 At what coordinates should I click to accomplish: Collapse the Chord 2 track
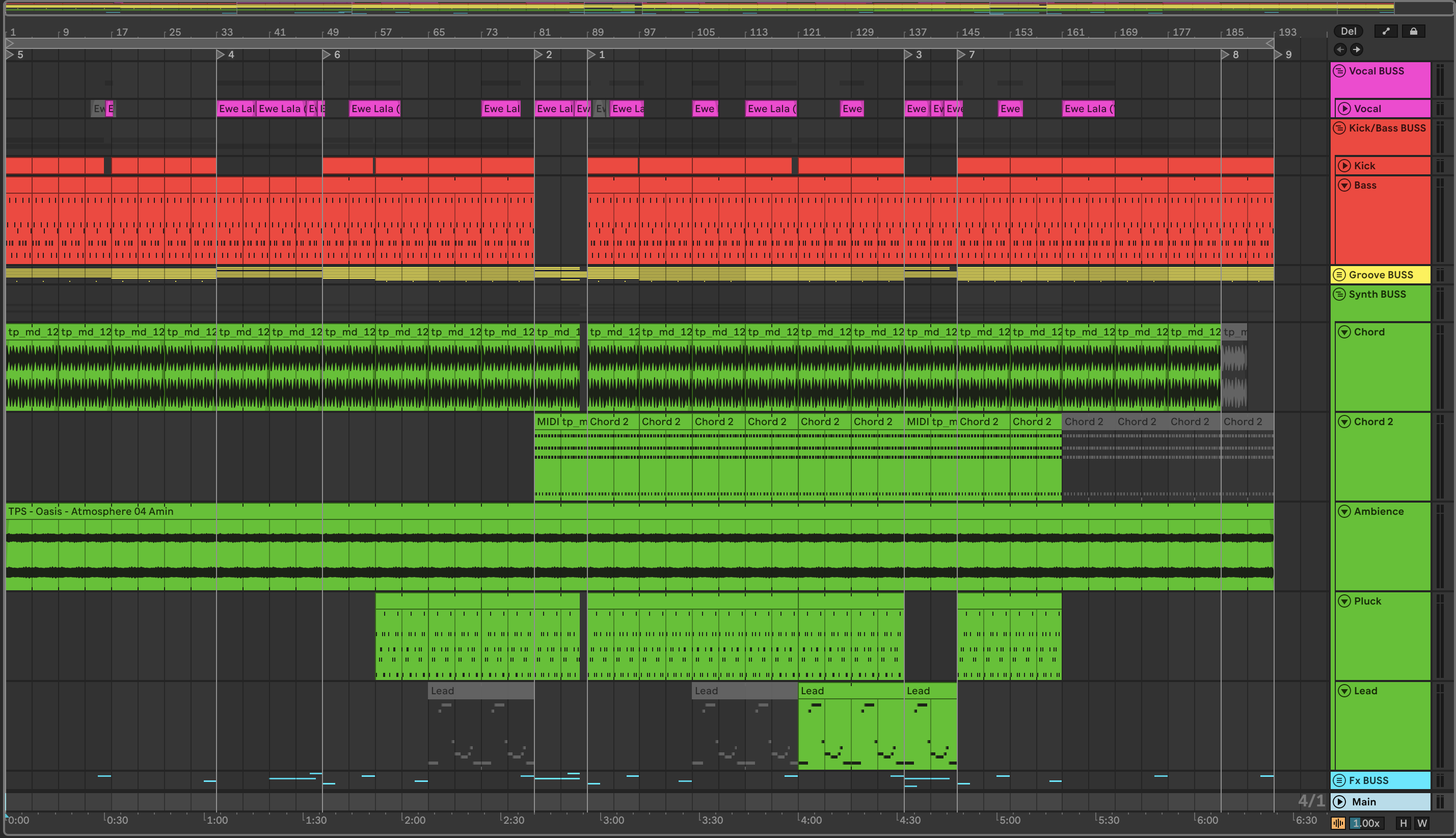click(x=1344, y=422)
